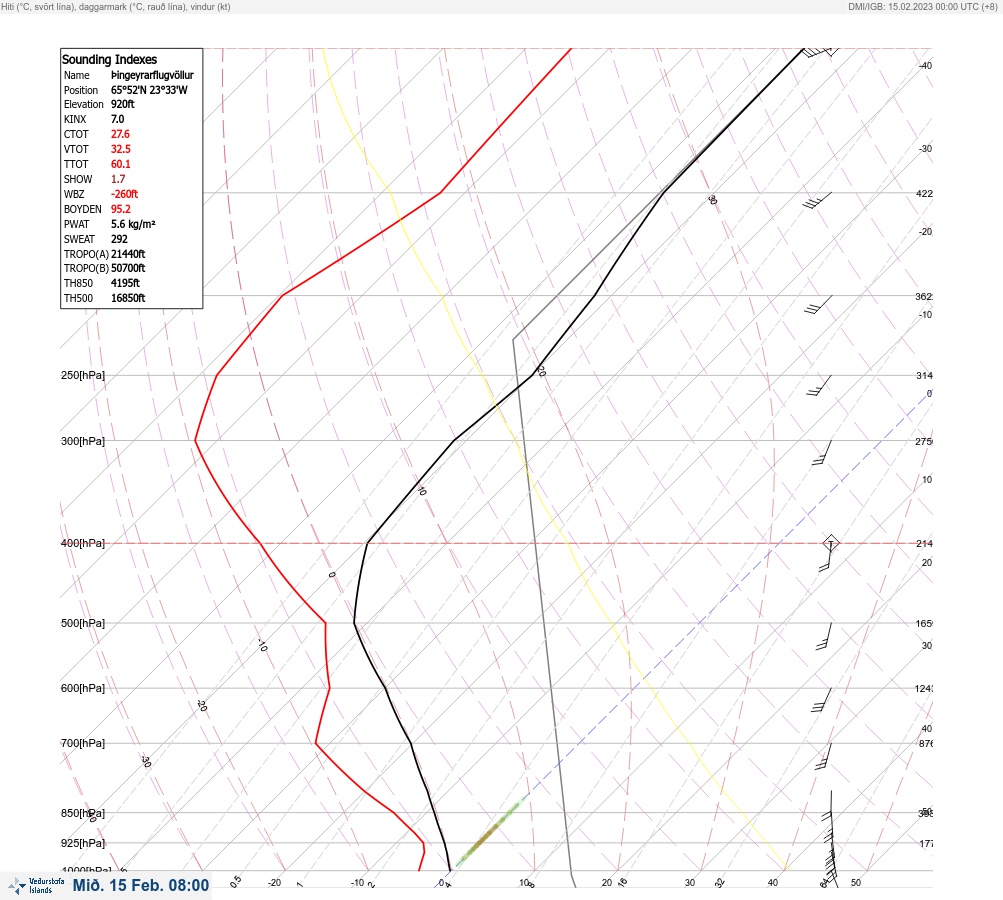Click the Veðurstofa Íslands logo

[x=36, y=886]
